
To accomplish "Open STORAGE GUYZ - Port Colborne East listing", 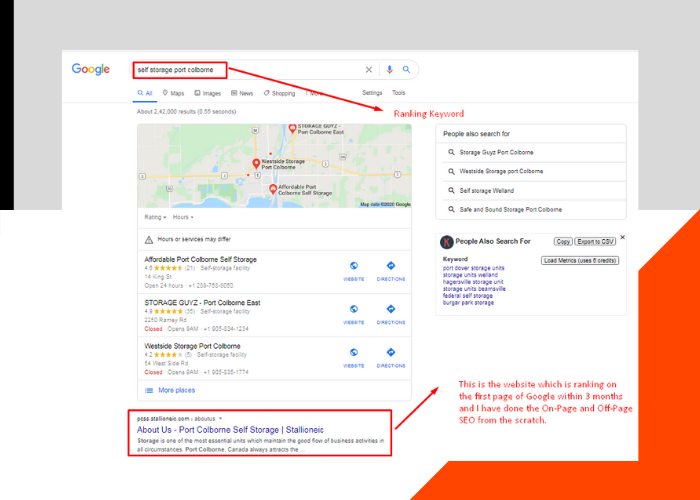I will [x=202, y=303].
